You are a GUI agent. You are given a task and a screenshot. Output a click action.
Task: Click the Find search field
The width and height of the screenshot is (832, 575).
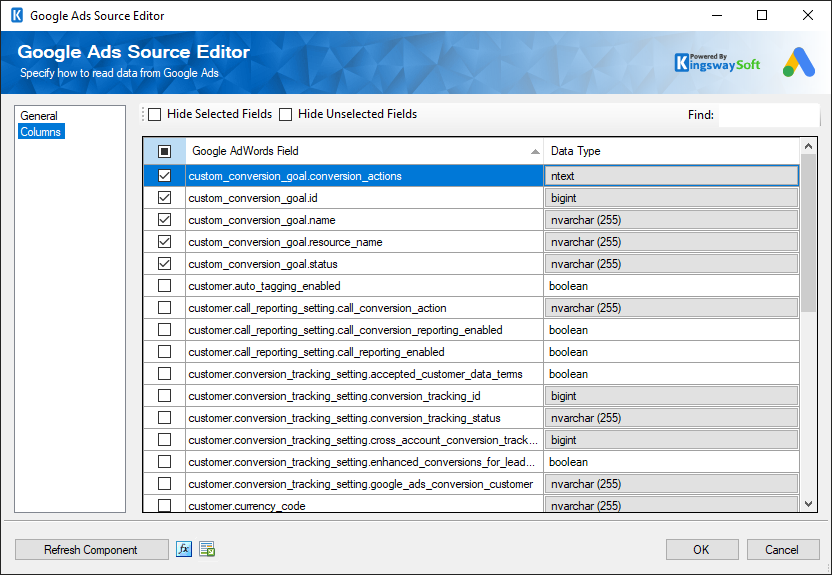click(x=769, y=115)
